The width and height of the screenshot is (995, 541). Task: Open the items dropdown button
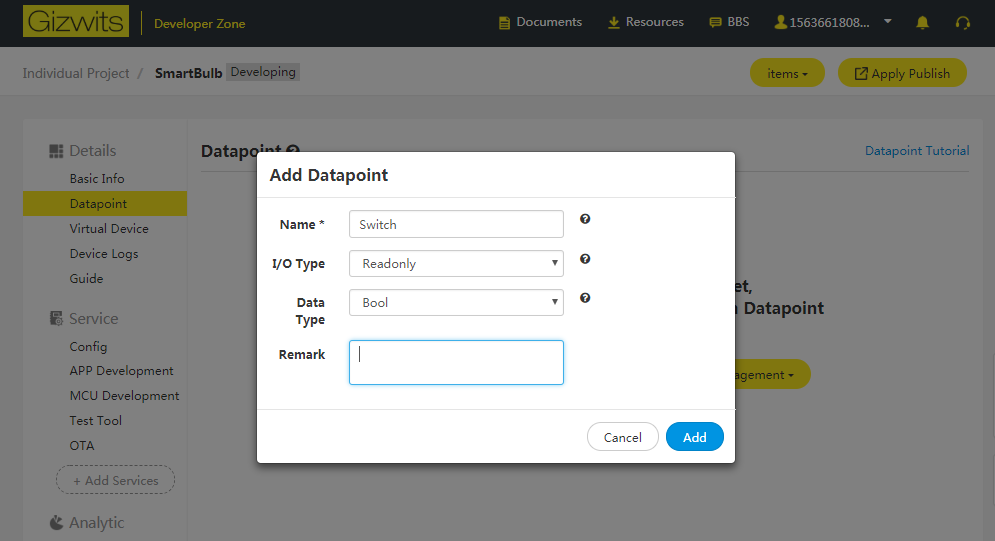[x=787, y=73]
